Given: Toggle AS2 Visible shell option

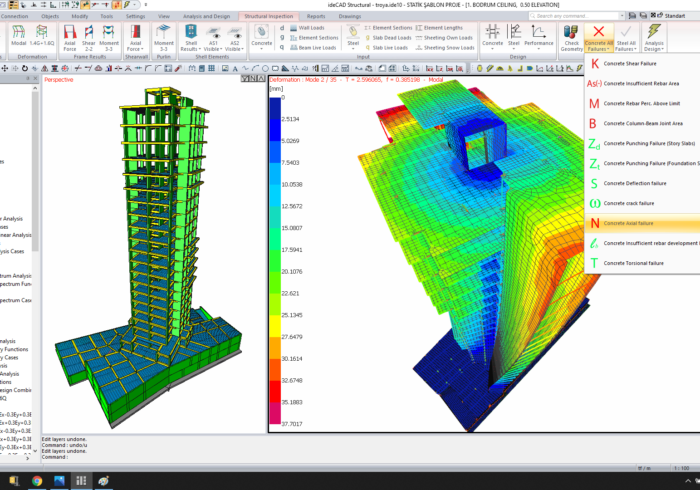Looking at the screenshot, I should [234, 38].
